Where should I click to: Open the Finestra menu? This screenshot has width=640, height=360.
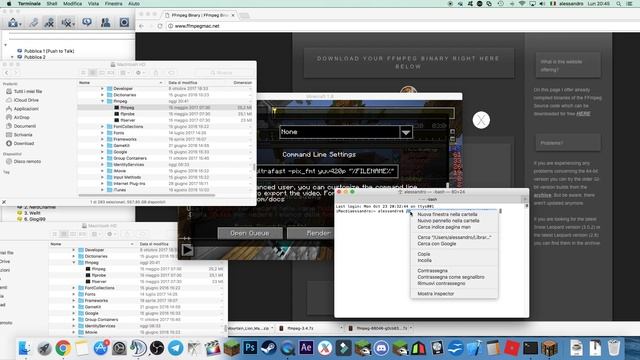pyautogui.click(x=113, y=4)
